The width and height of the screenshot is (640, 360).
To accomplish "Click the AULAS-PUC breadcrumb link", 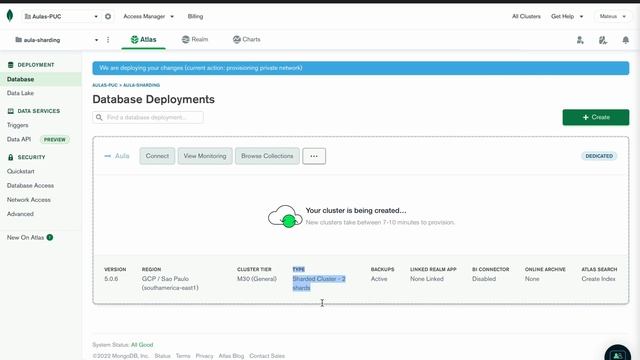I will [x=105, y=85].
